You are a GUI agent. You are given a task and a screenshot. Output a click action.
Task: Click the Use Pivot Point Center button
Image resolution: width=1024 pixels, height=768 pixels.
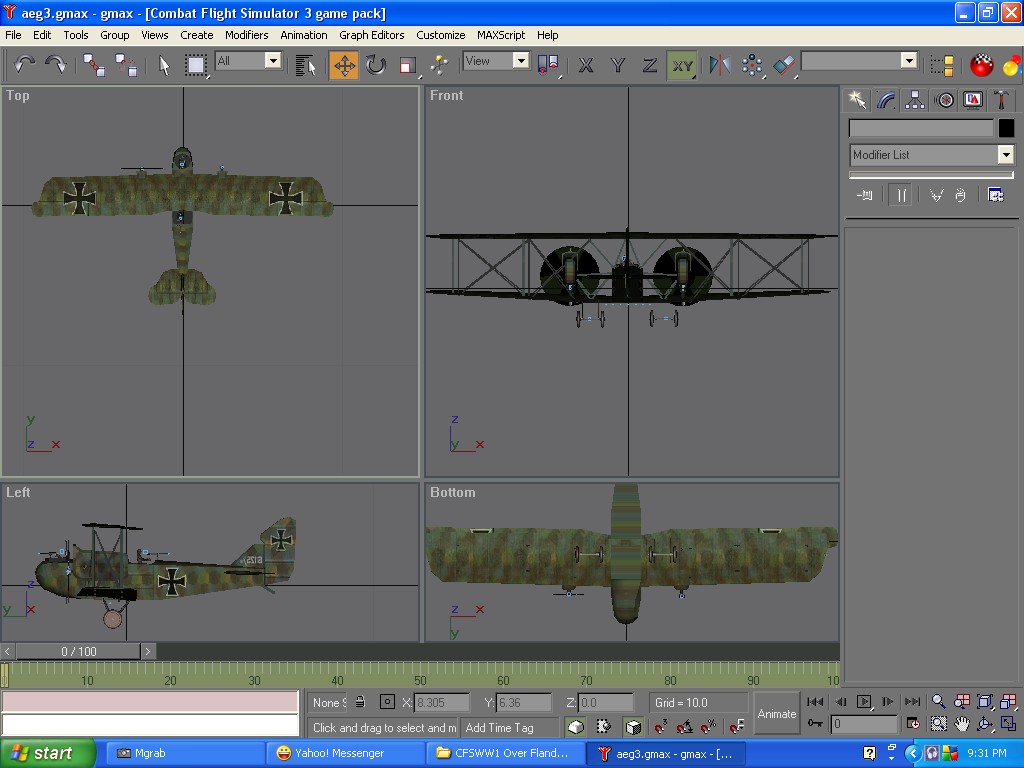(x=548, y=65)
